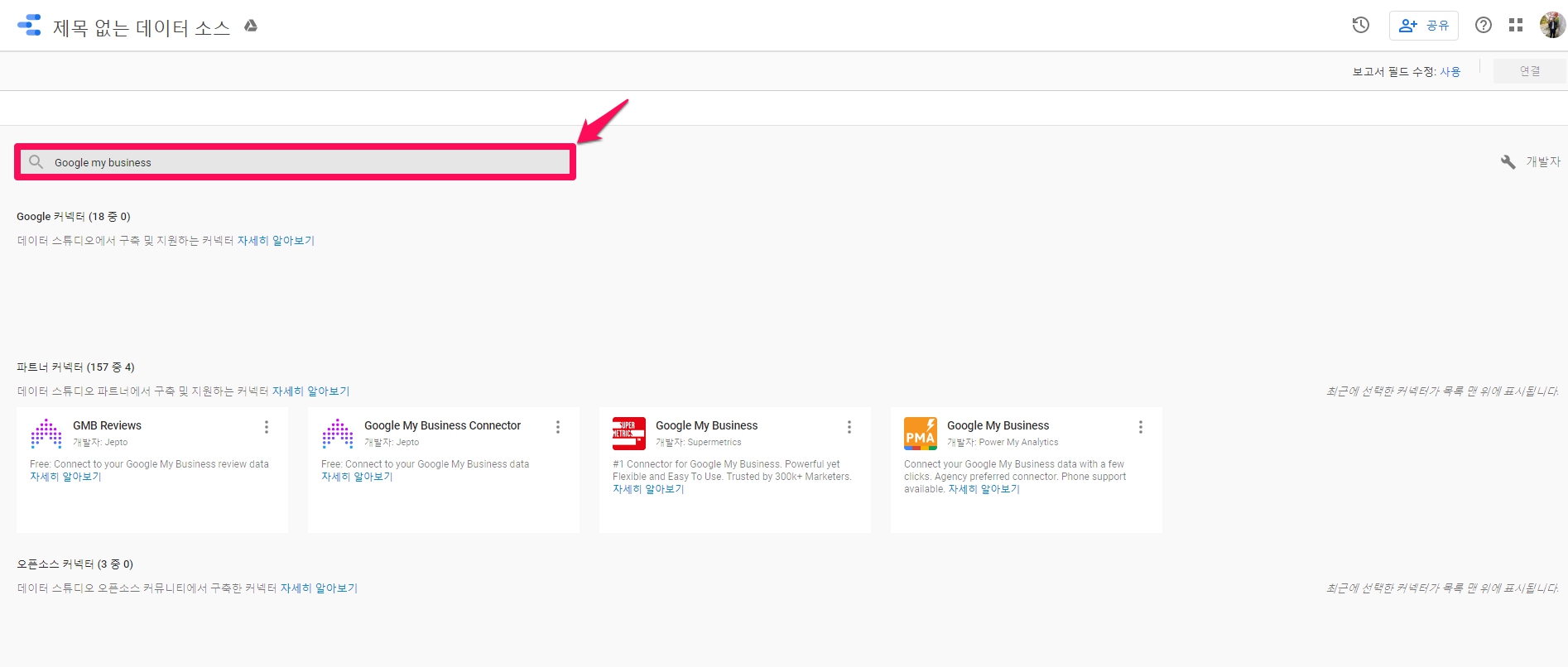Click the connector search input field
1568x667 pixels.
tap(306, 162)
